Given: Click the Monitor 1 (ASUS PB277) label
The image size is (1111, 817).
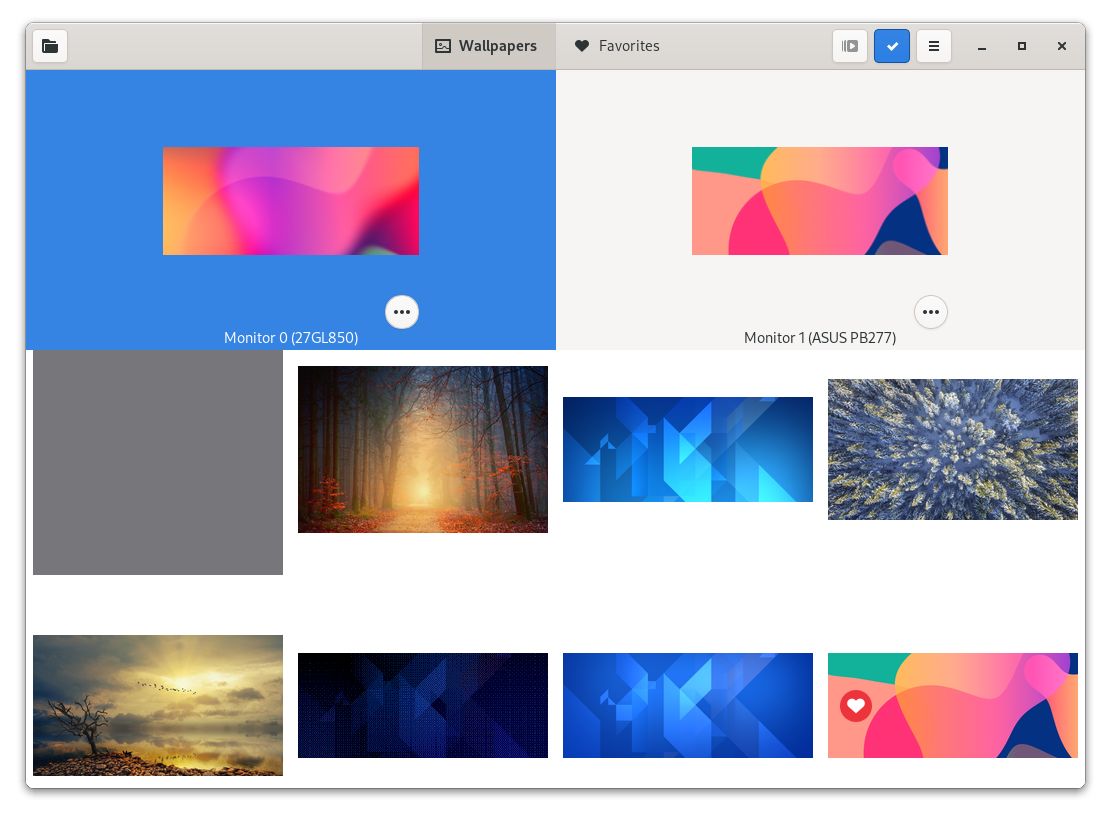Looking at the screenshot, I should point(820,337).
